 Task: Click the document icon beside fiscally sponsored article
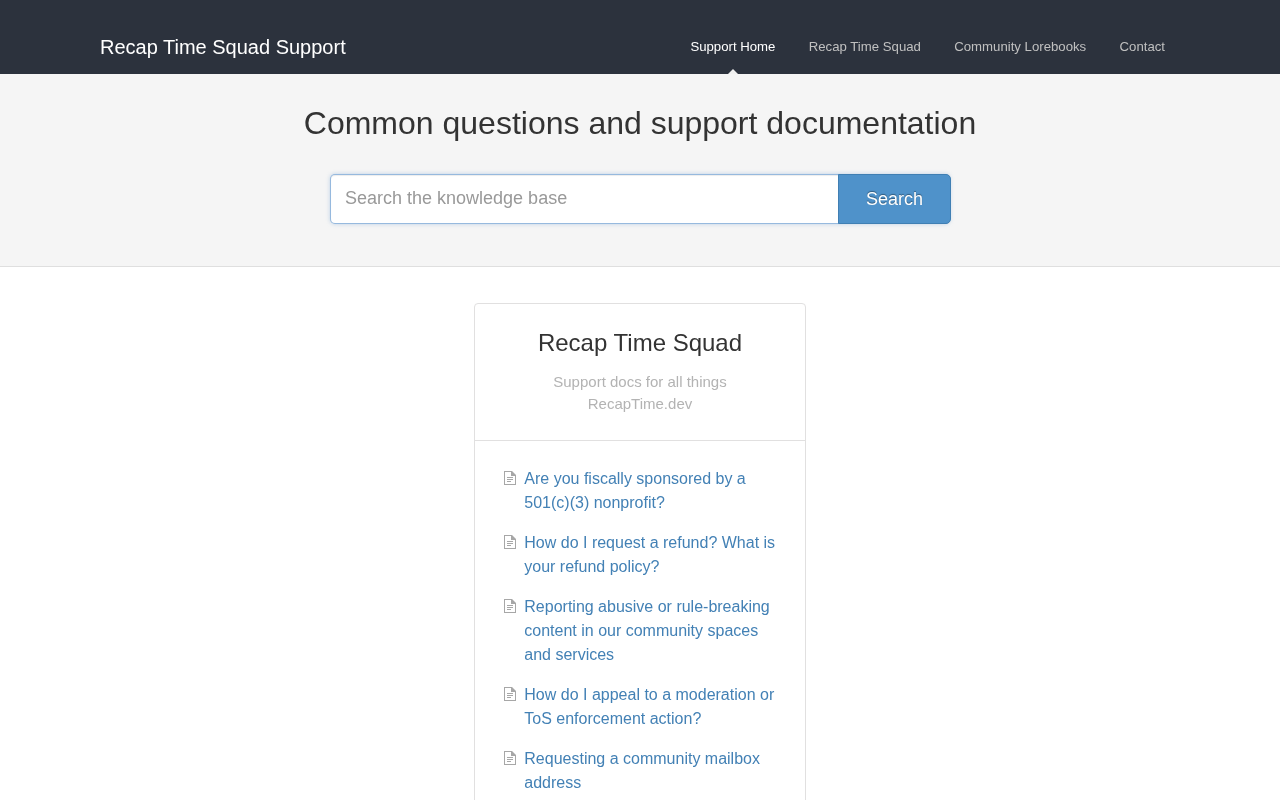(510, 479)
